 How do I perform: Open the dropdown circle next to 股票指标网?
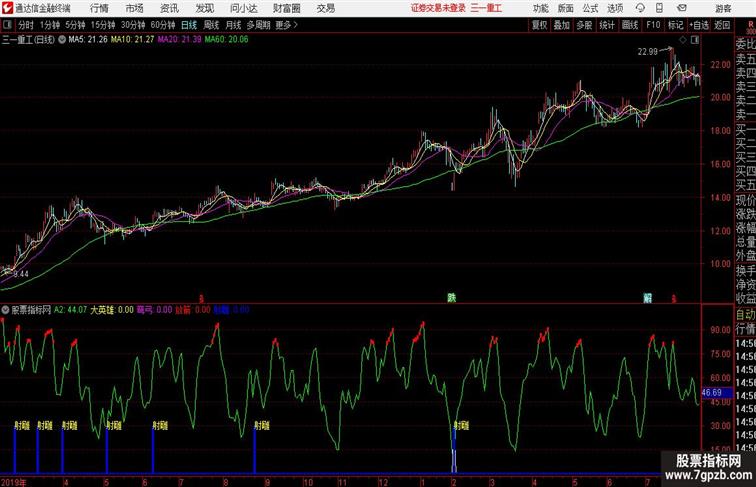click(x=5, y=310)
